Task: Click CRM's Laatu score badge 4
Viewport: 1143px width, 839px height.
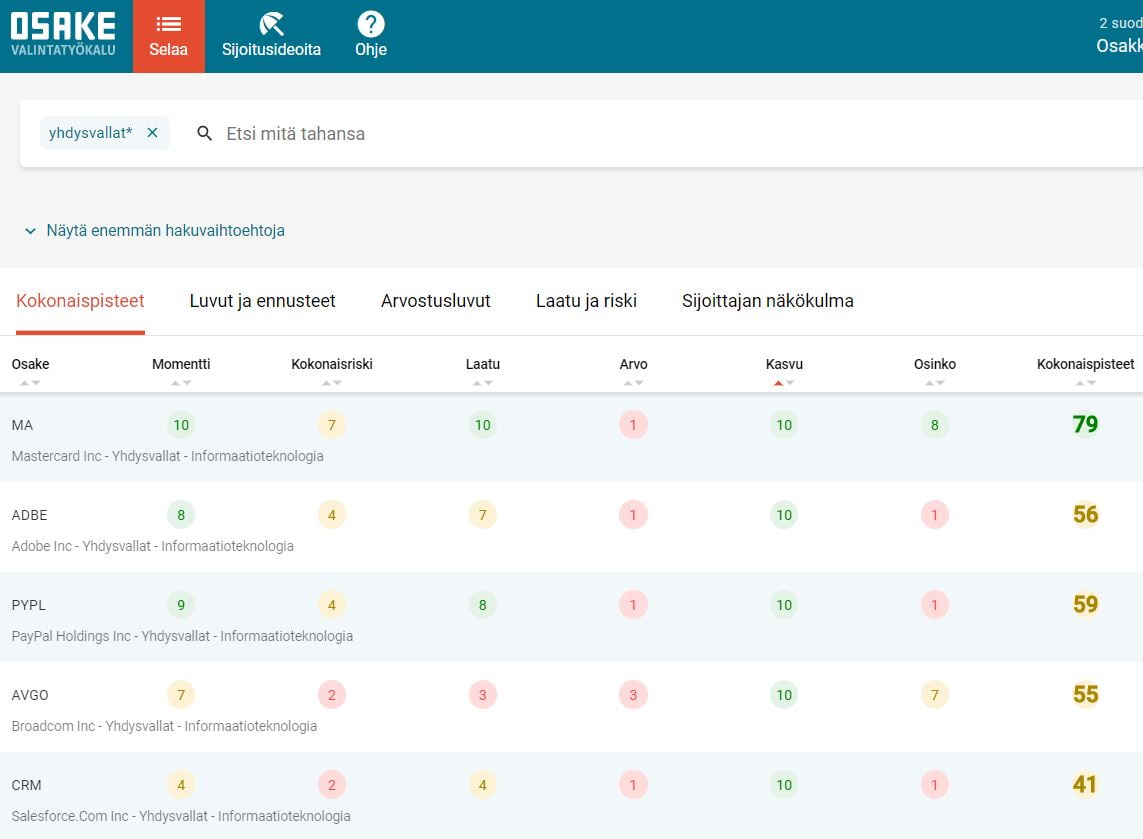Action: (x=483, y=785)
